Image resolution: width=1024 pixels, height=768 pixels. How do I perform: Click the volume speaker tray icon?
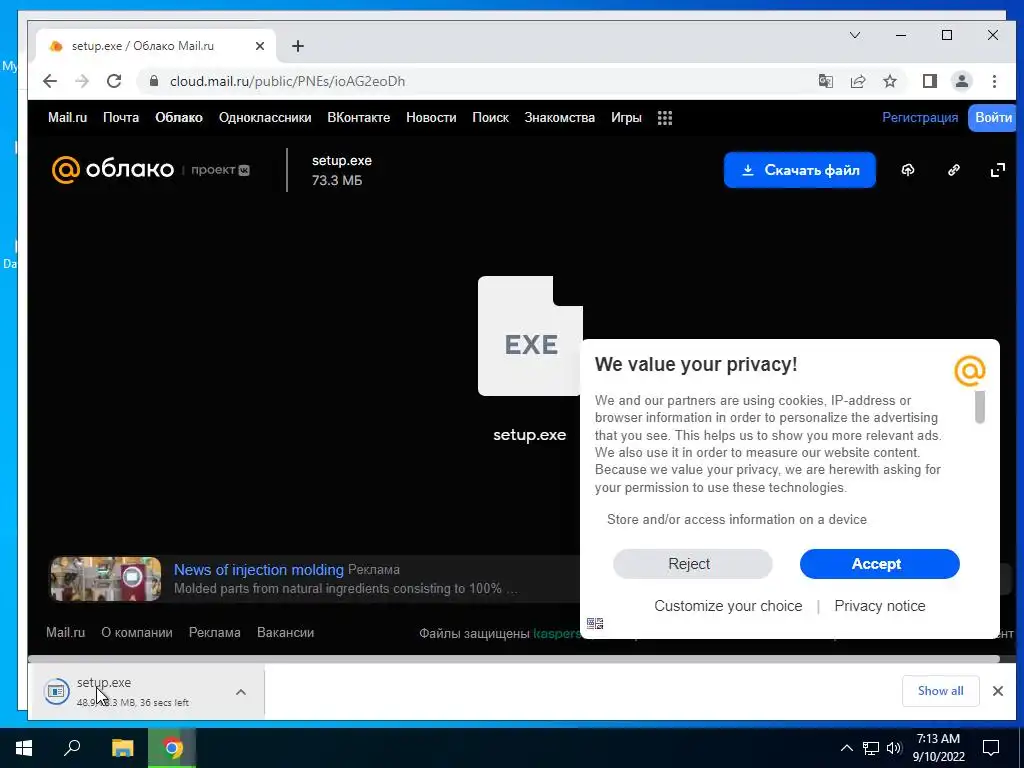click(894, 748)
